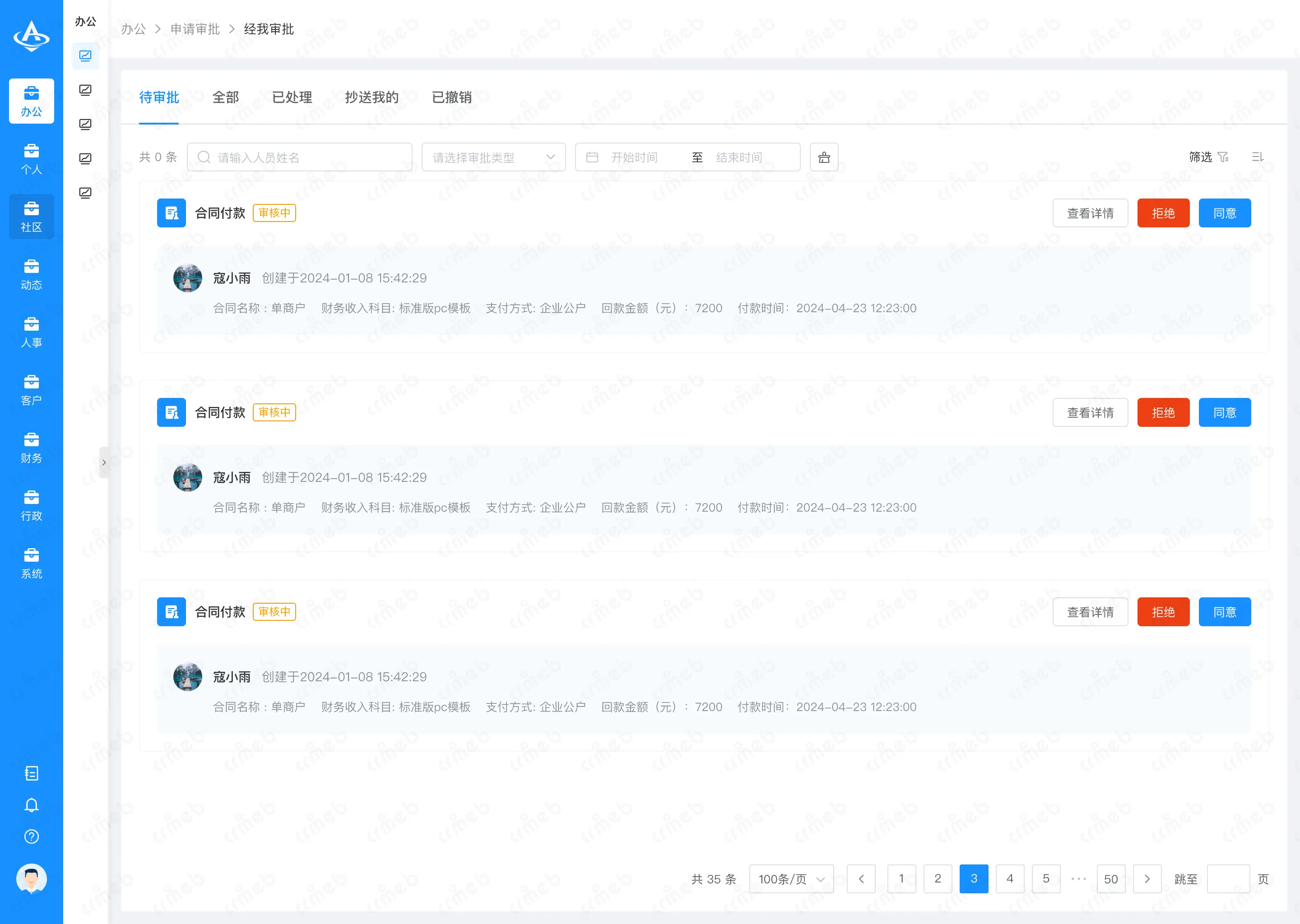Image resolution: width=1300 pixels, height=924 pixels.
Task: Switch to the 已处理 tab
Action: 292,97
